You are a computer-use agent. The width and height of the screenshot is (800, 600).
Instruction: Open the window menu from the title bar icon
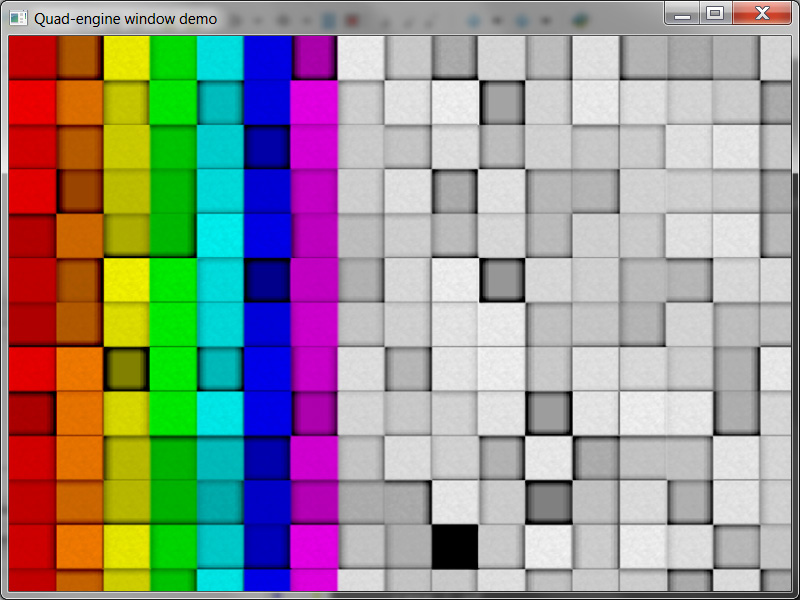pos(18,18)
